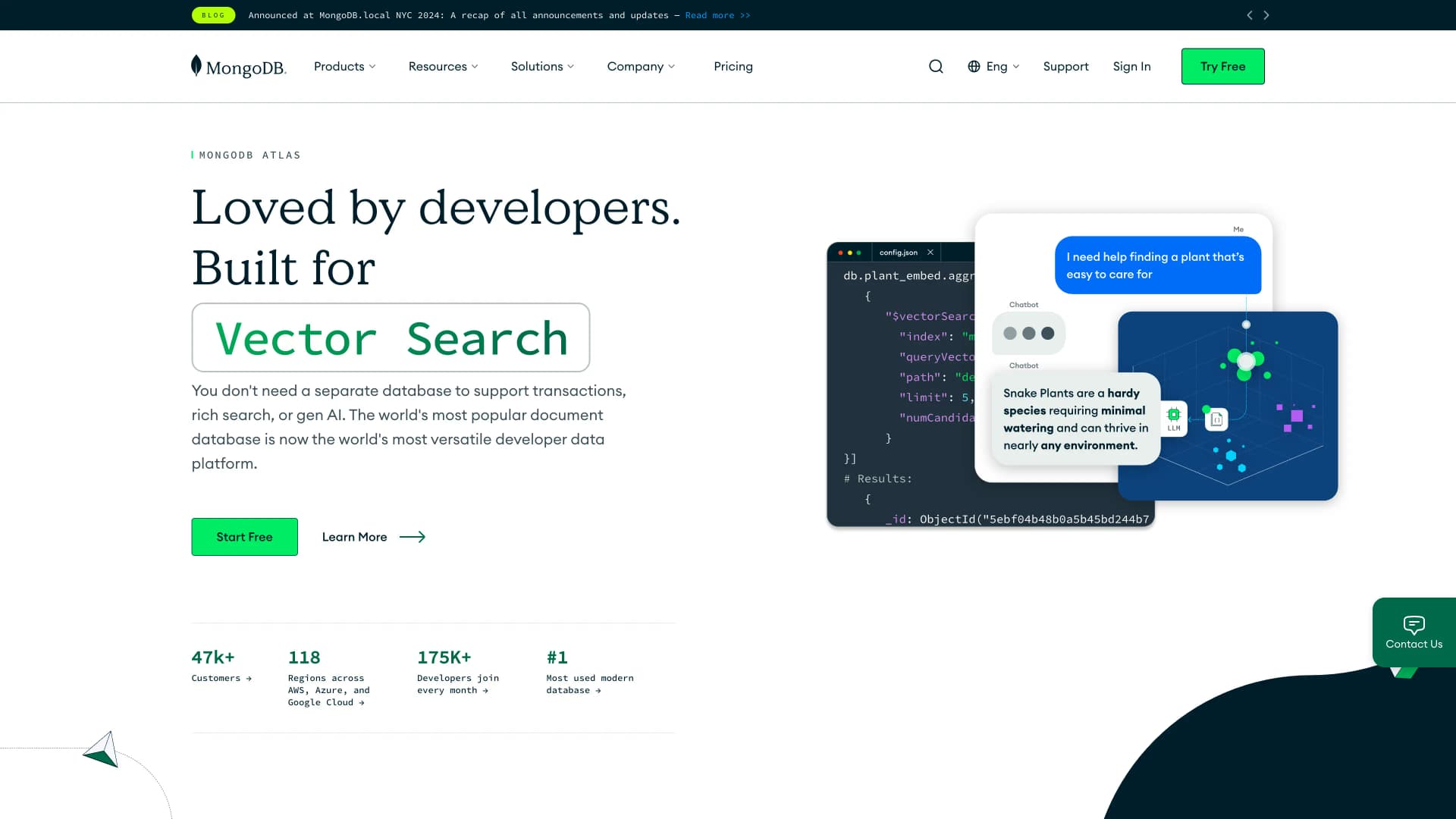Expand the Products menu
This screenshot has width=1456, height=819.
[345, 67]
